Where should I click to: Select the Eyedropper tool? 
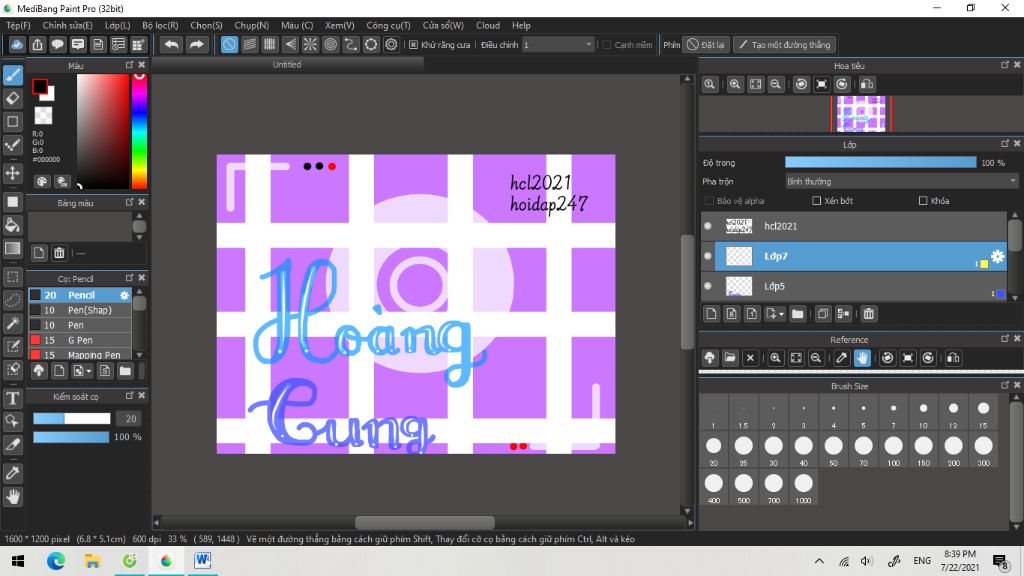pos(12,473)
